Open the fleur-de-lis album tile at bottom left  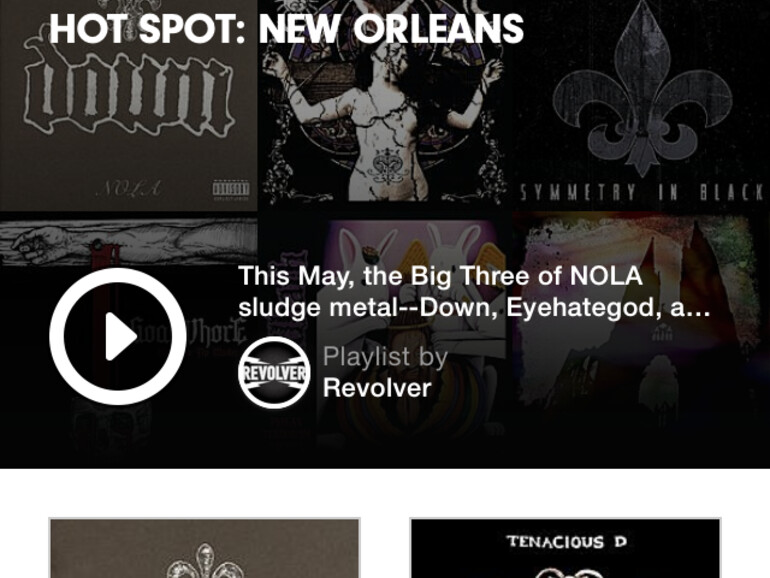[x=204, y=548]
